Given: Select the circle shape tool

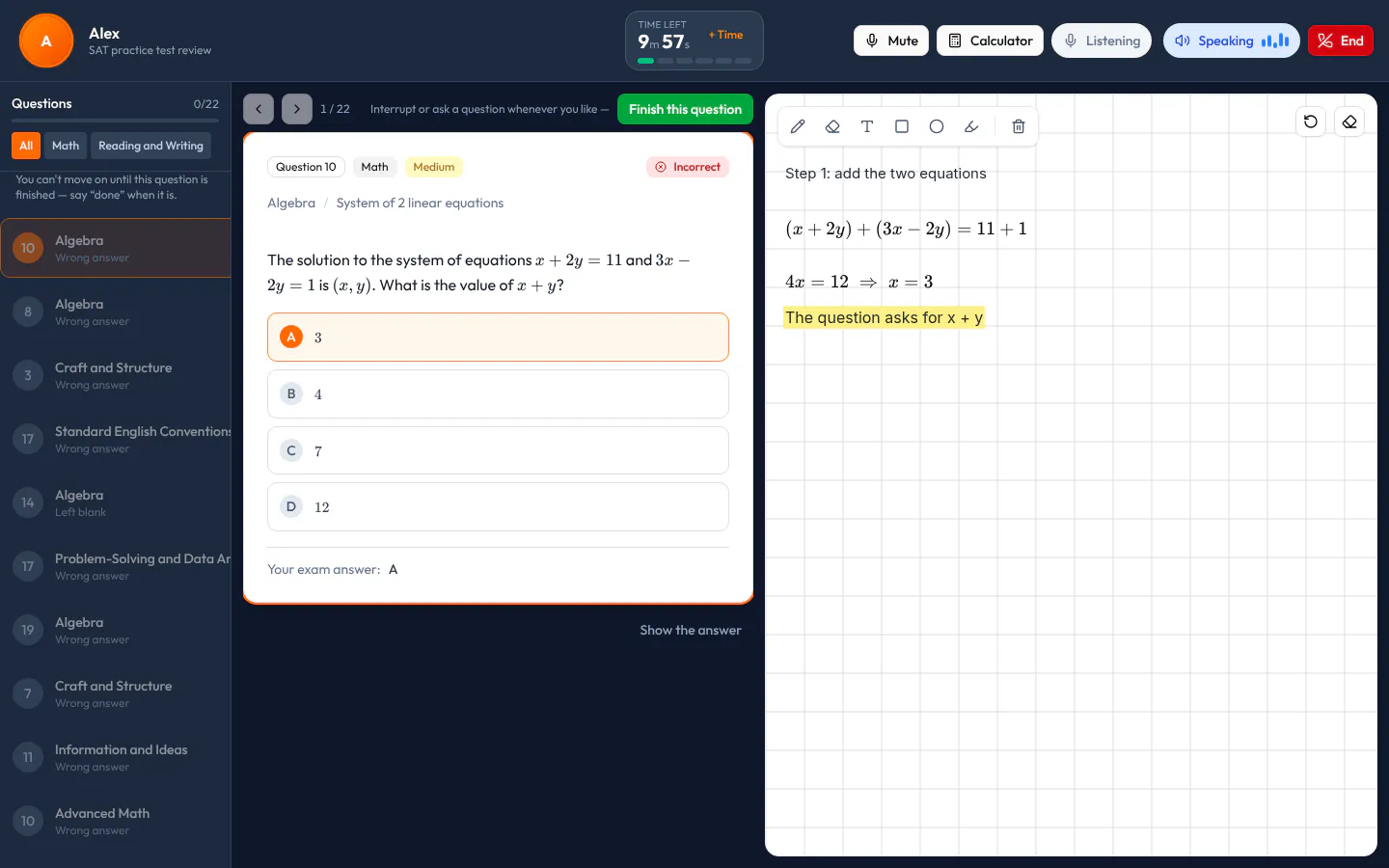Looking at the screenshot, I should [x=937, y=126].
